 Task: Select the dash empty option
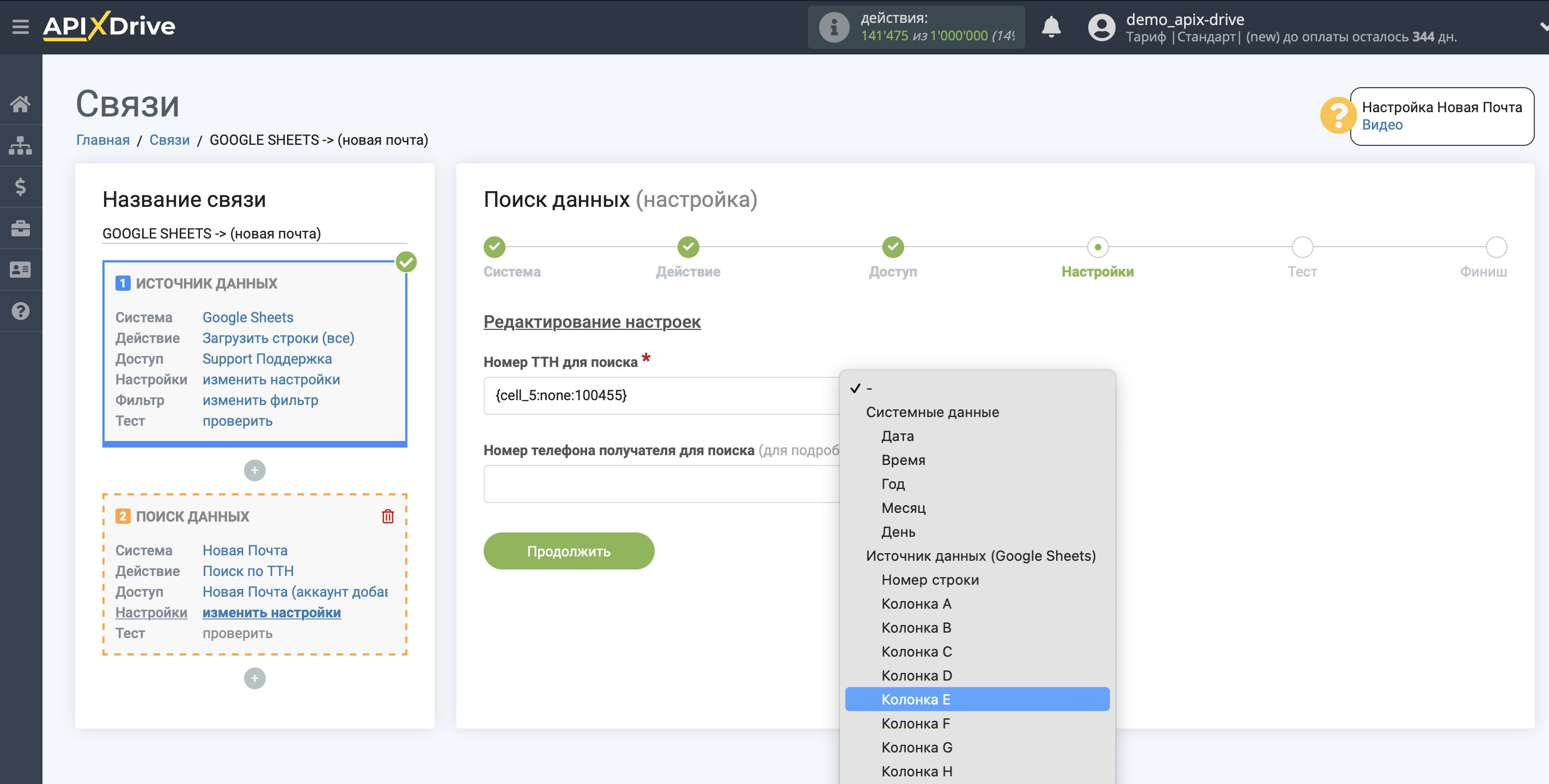977,388
